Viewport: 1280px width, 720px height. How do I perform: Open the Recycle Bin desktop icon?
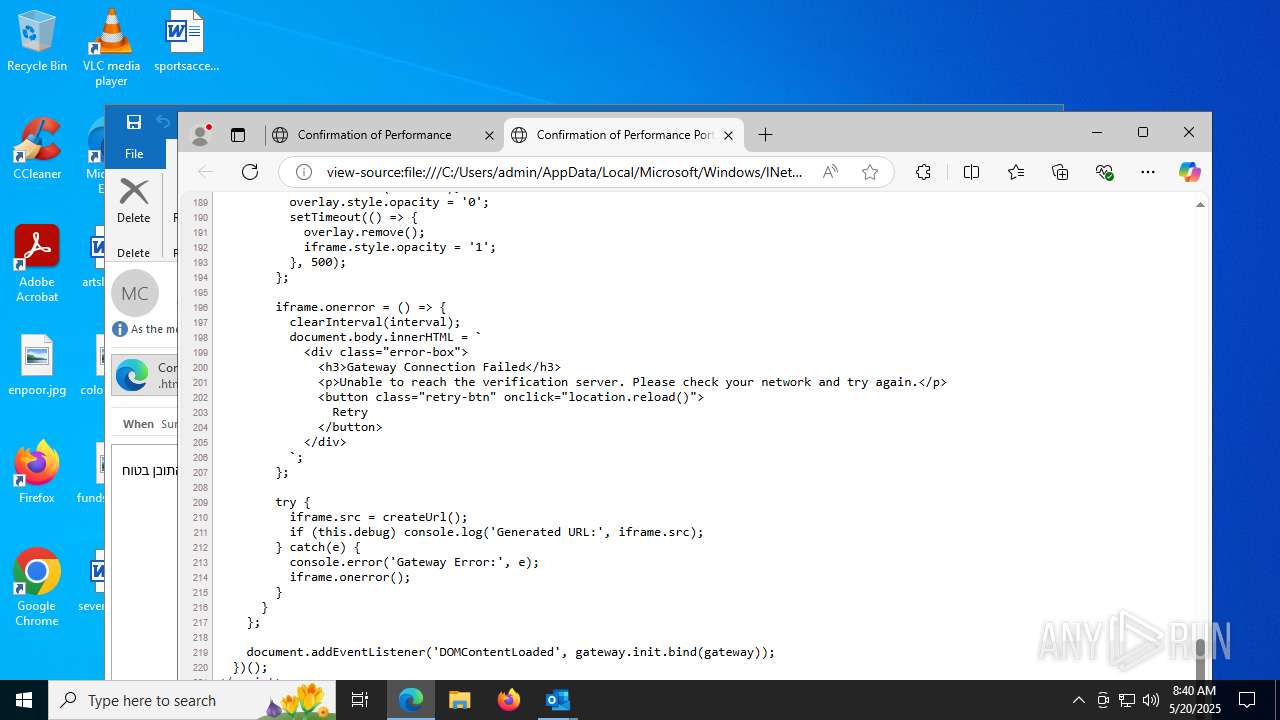(x=37, y=41)
